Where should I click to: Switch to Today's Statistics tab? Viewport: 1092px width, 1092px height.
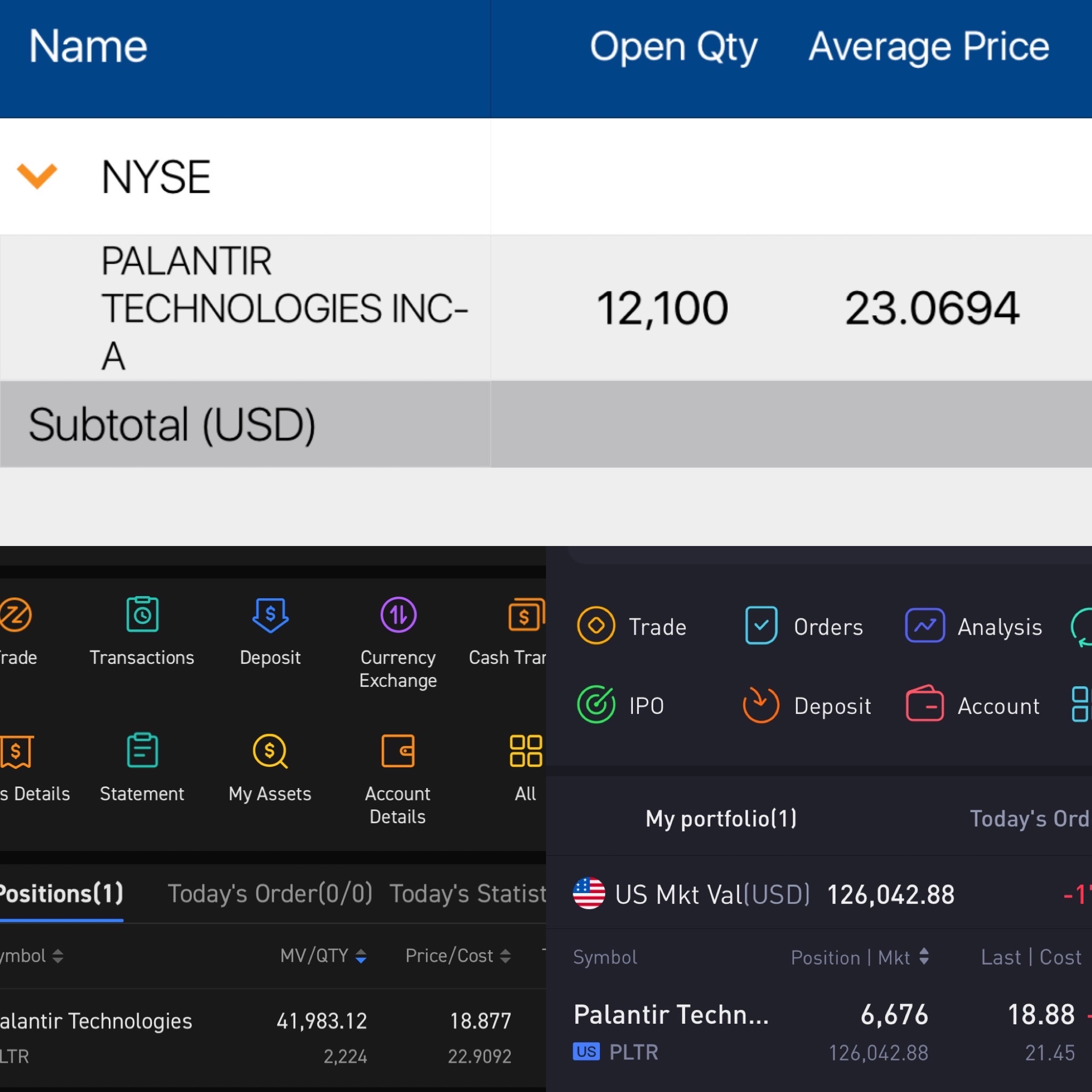click(468, 894)
